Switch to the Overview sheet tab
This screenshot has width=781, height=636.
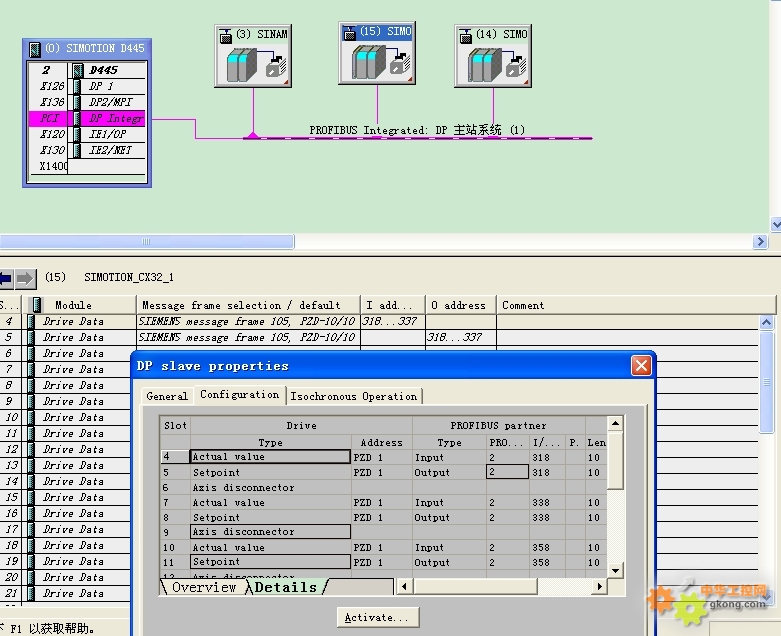[204, 587]
